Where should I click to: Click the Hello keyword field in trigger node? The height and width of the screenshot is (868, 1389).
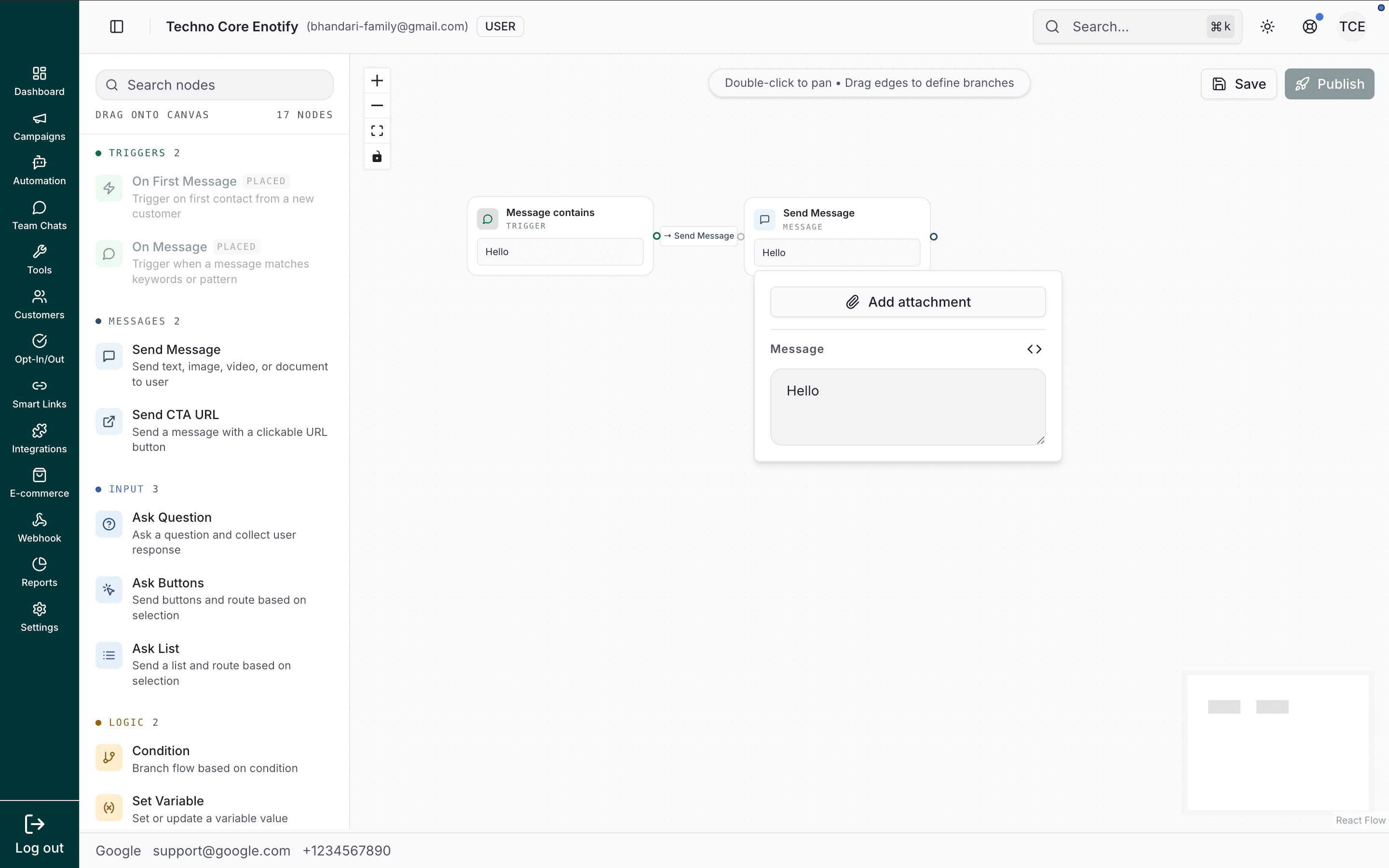pyautogui.click(x=560, y=252)
